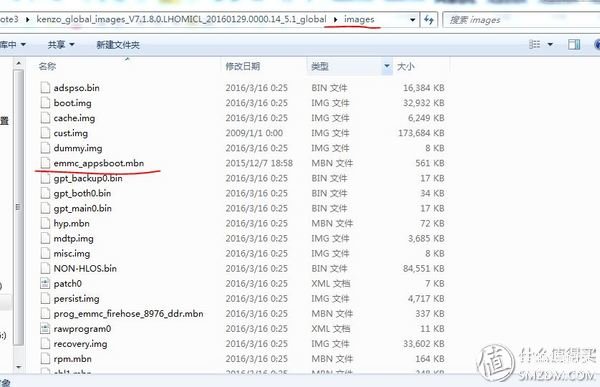Open the 共享 dropdown menu
The width and height of the screenshot is (600, 387).
[60, 45]
